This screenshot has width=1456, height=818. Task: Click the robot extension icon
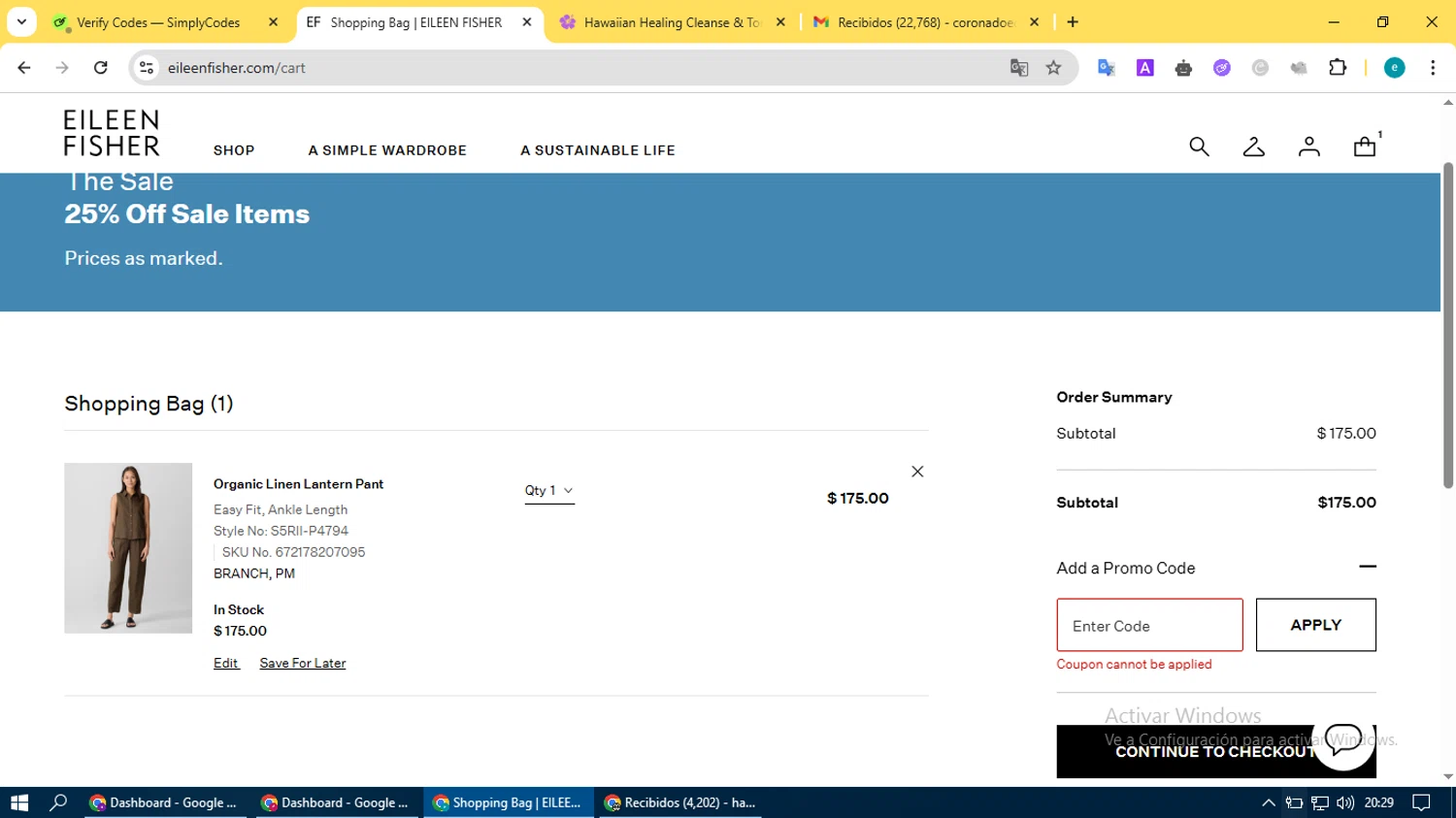(1183, 68)
